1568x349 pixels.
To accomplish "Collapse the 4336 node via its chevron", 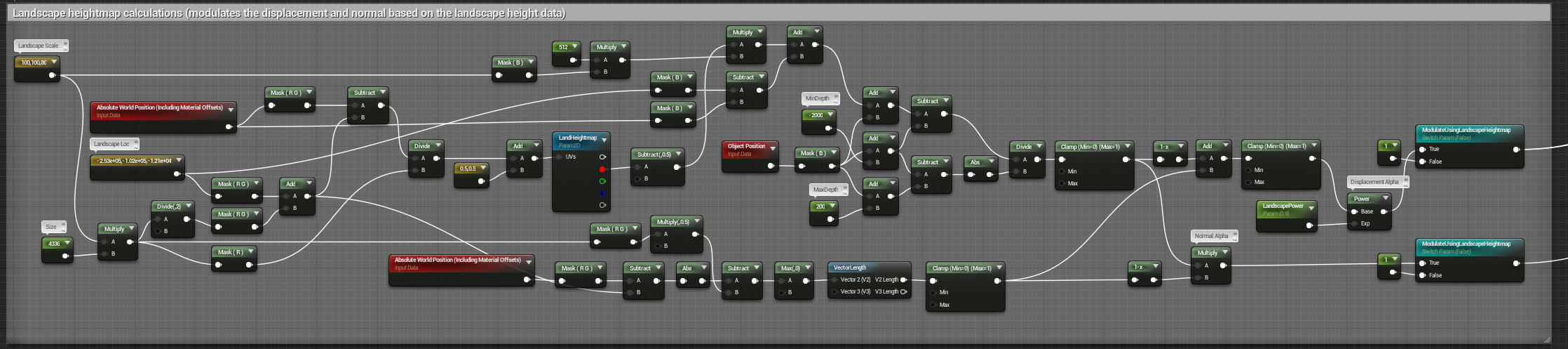I will click(67, 244).
